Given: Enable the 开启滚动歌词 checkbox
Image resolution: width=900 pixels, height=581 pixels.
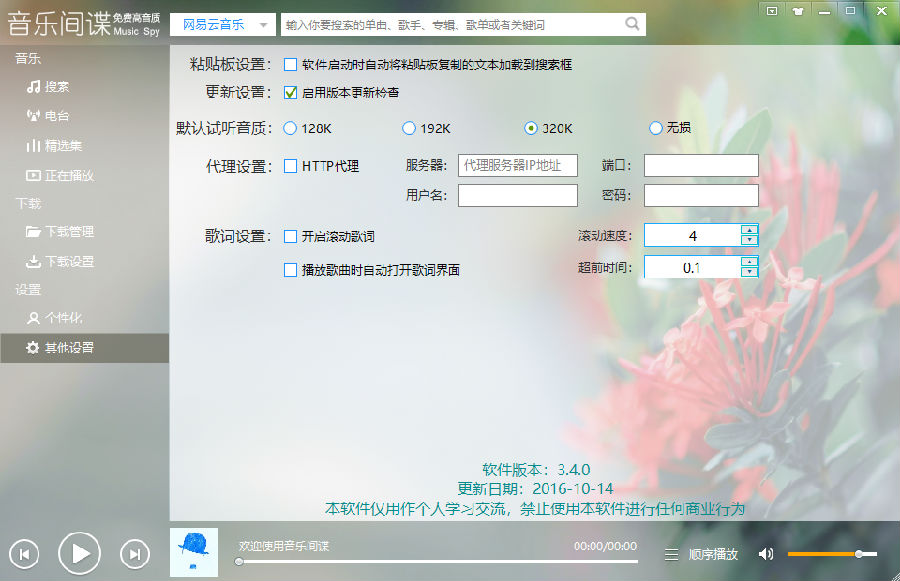Looking at the screenshot, I should [291, 236].
